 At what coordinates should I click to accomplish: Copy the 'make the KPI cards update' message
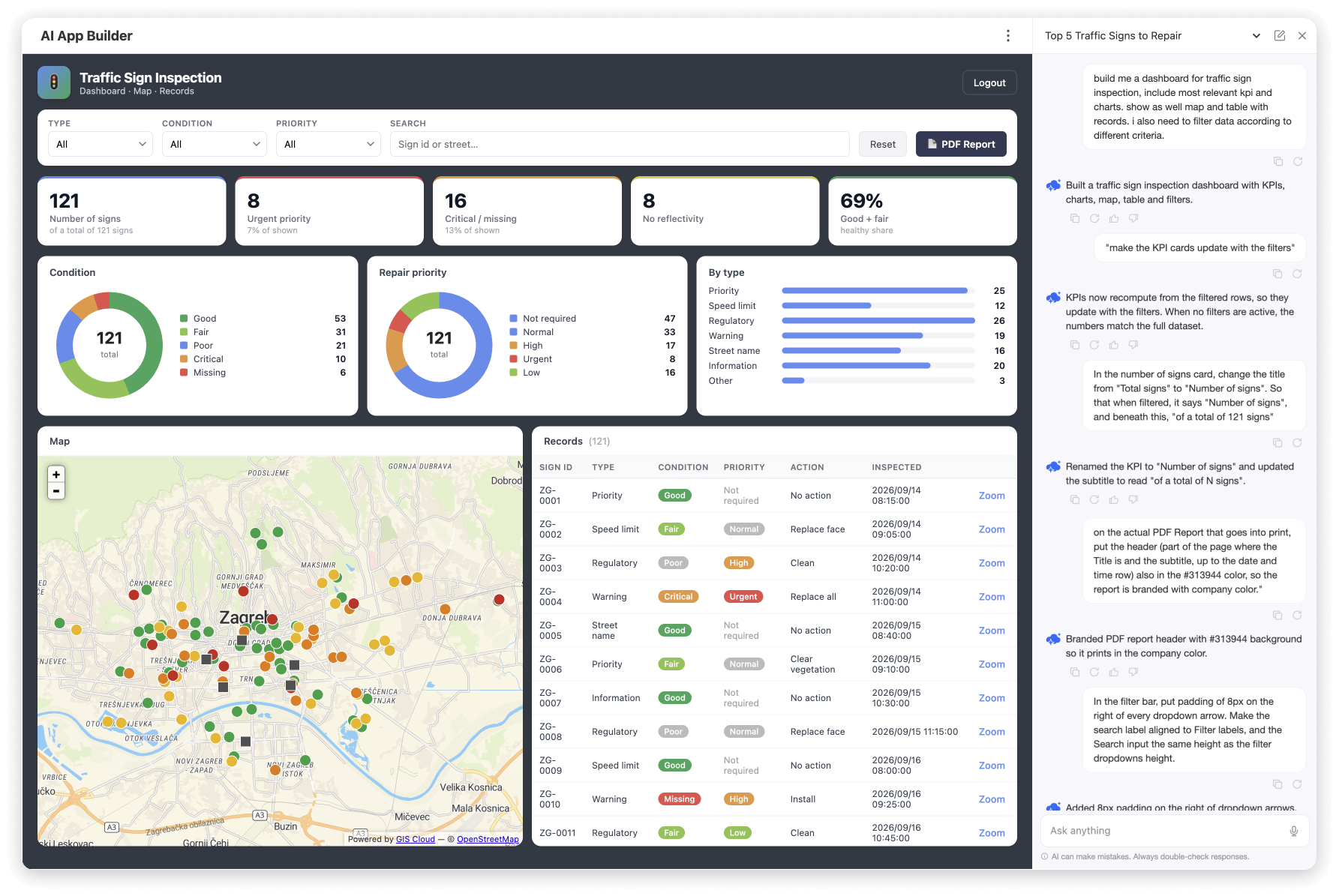(1278, 274)
